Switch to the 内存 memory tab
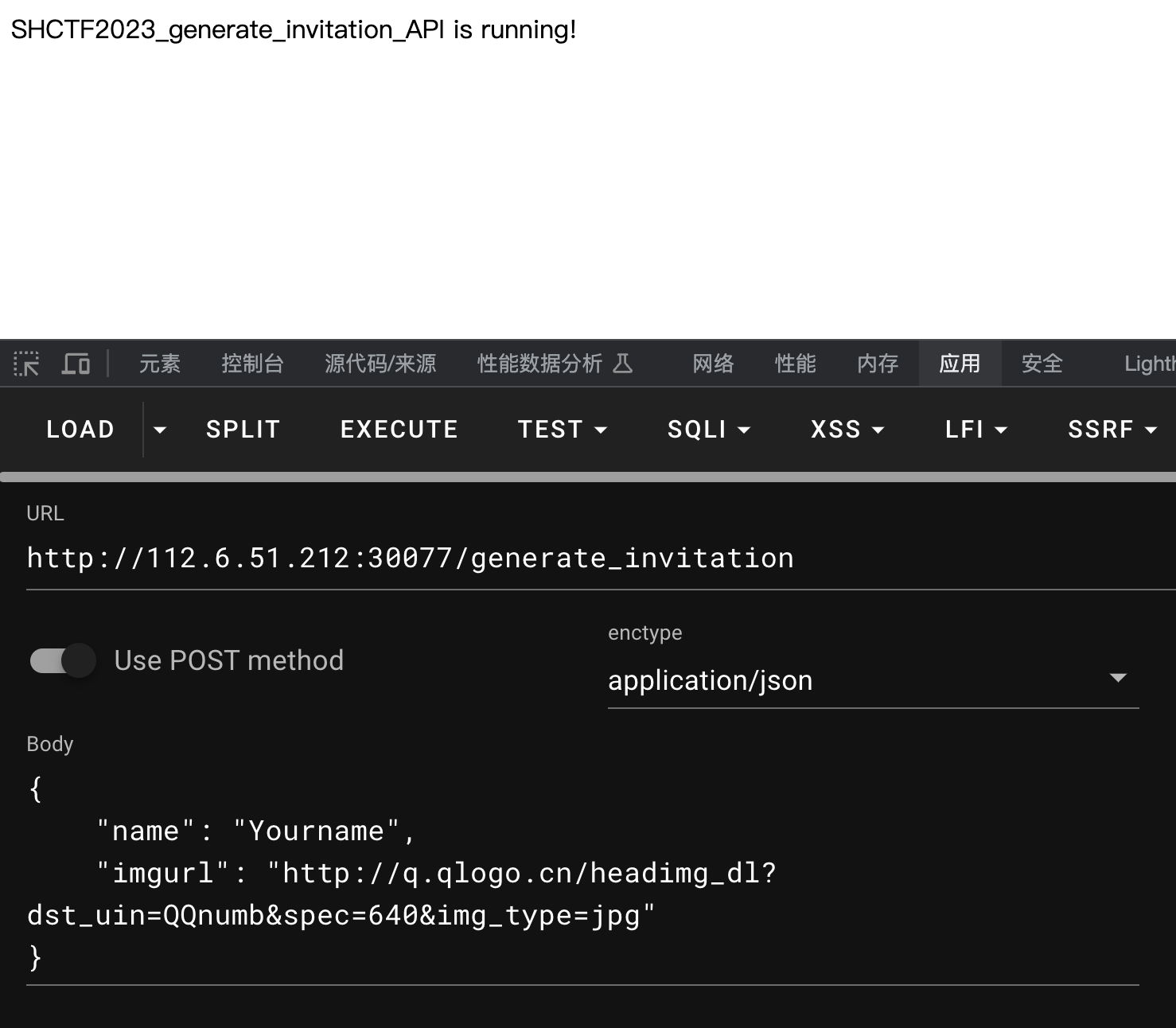1176x1028 pixels. 876,364
